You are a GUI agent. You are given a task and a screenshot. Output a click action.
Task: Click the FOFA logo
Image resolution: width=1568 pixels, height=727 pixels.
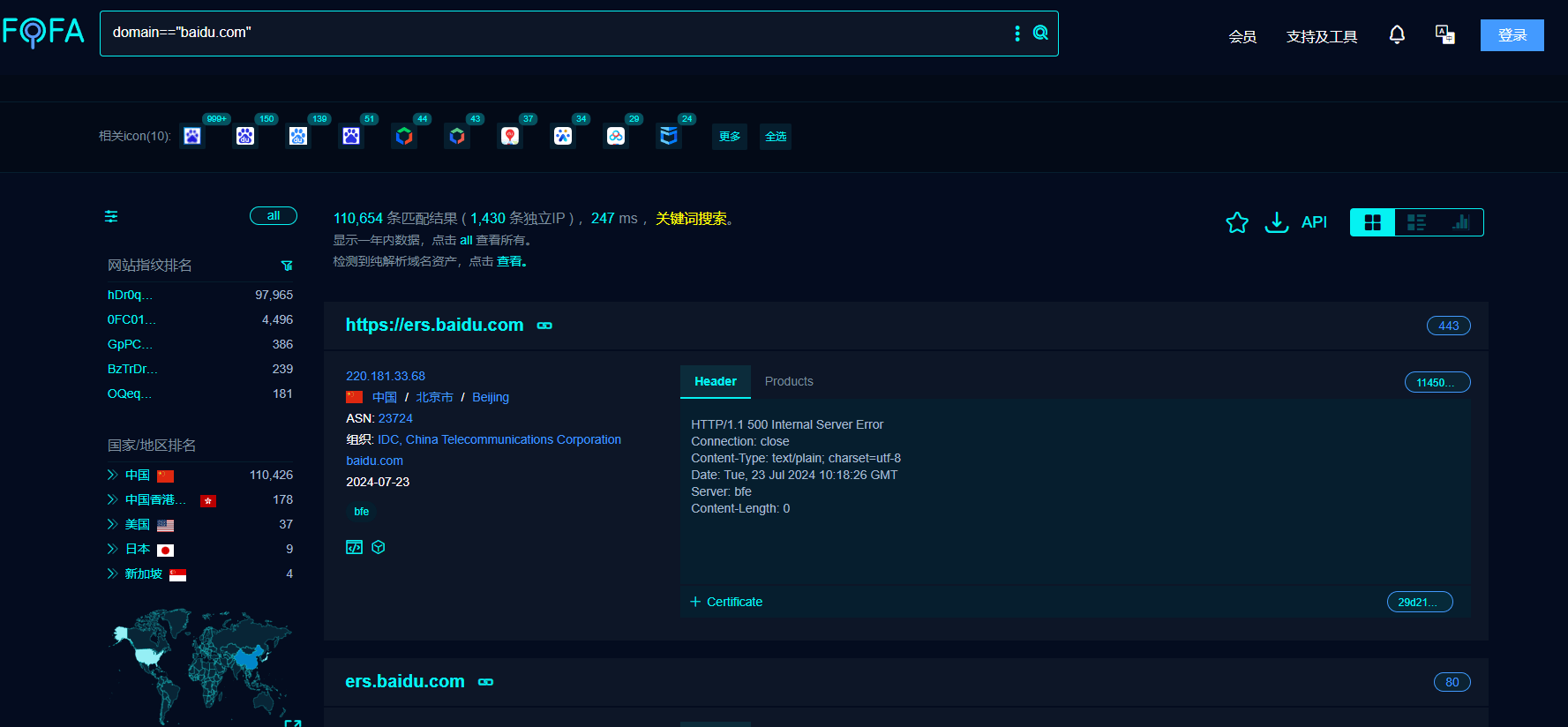pos(43,33)
